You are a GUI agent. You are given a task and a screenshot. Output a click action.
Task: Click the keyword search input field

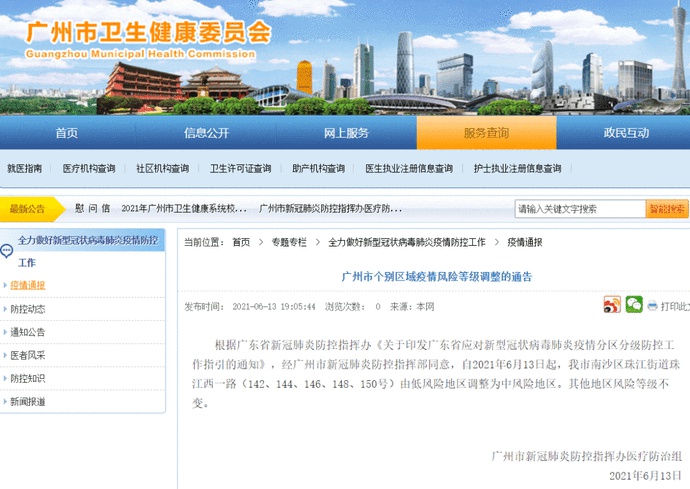point(580,209)
